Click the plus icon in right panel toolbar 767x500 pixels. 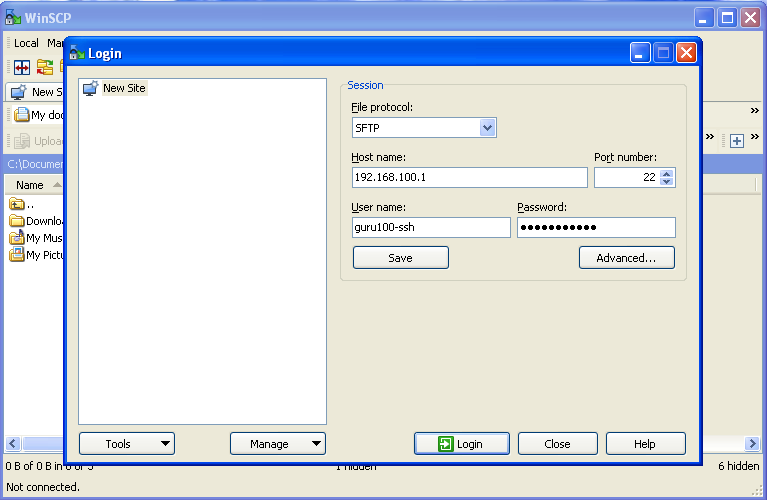[737, 141]
